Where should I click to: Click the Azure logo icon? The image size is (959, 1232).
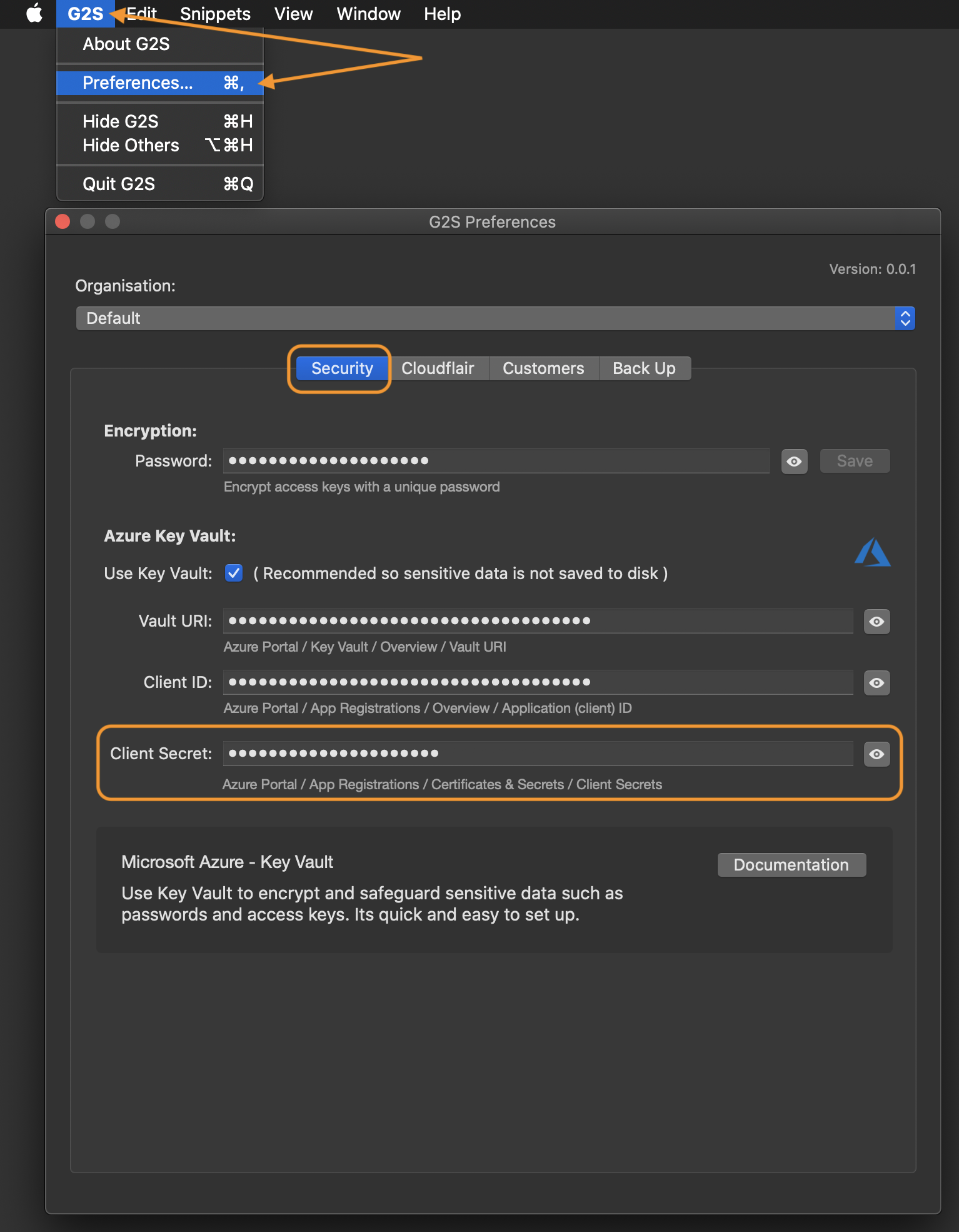(x=873, y=552)
